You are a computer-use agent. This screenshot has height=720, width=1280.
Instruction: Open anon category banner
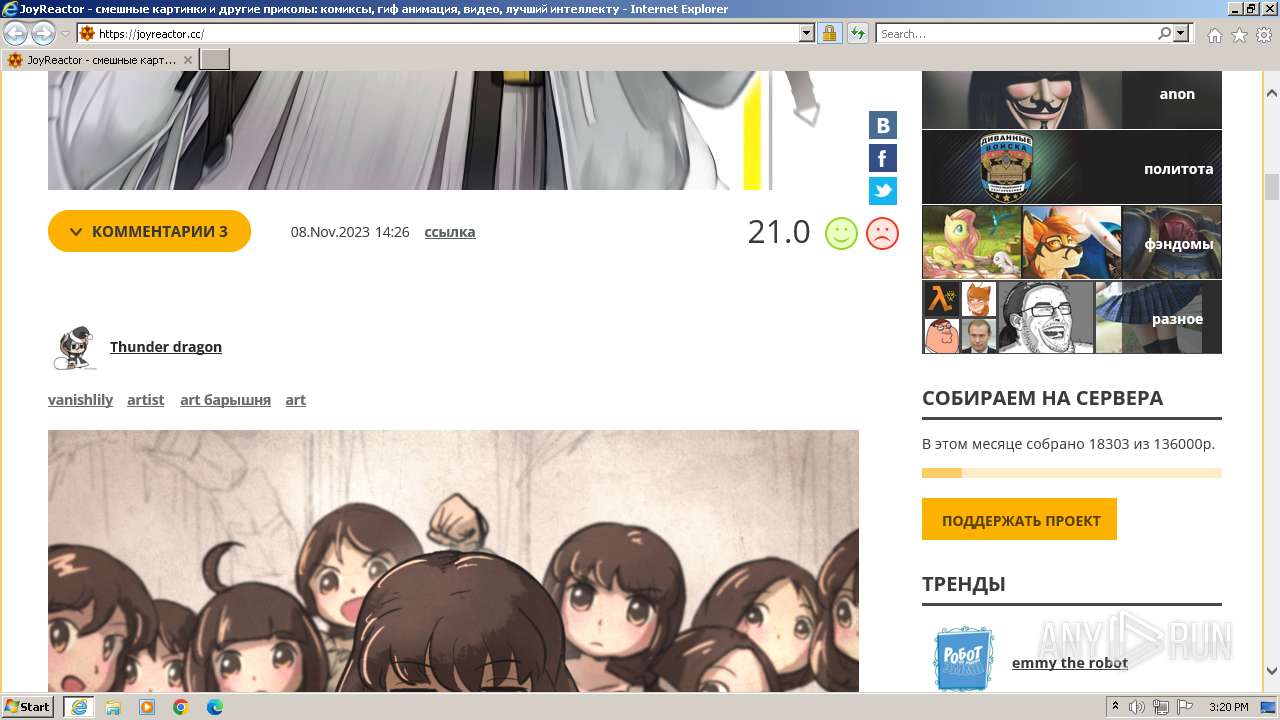[1072, 99]
